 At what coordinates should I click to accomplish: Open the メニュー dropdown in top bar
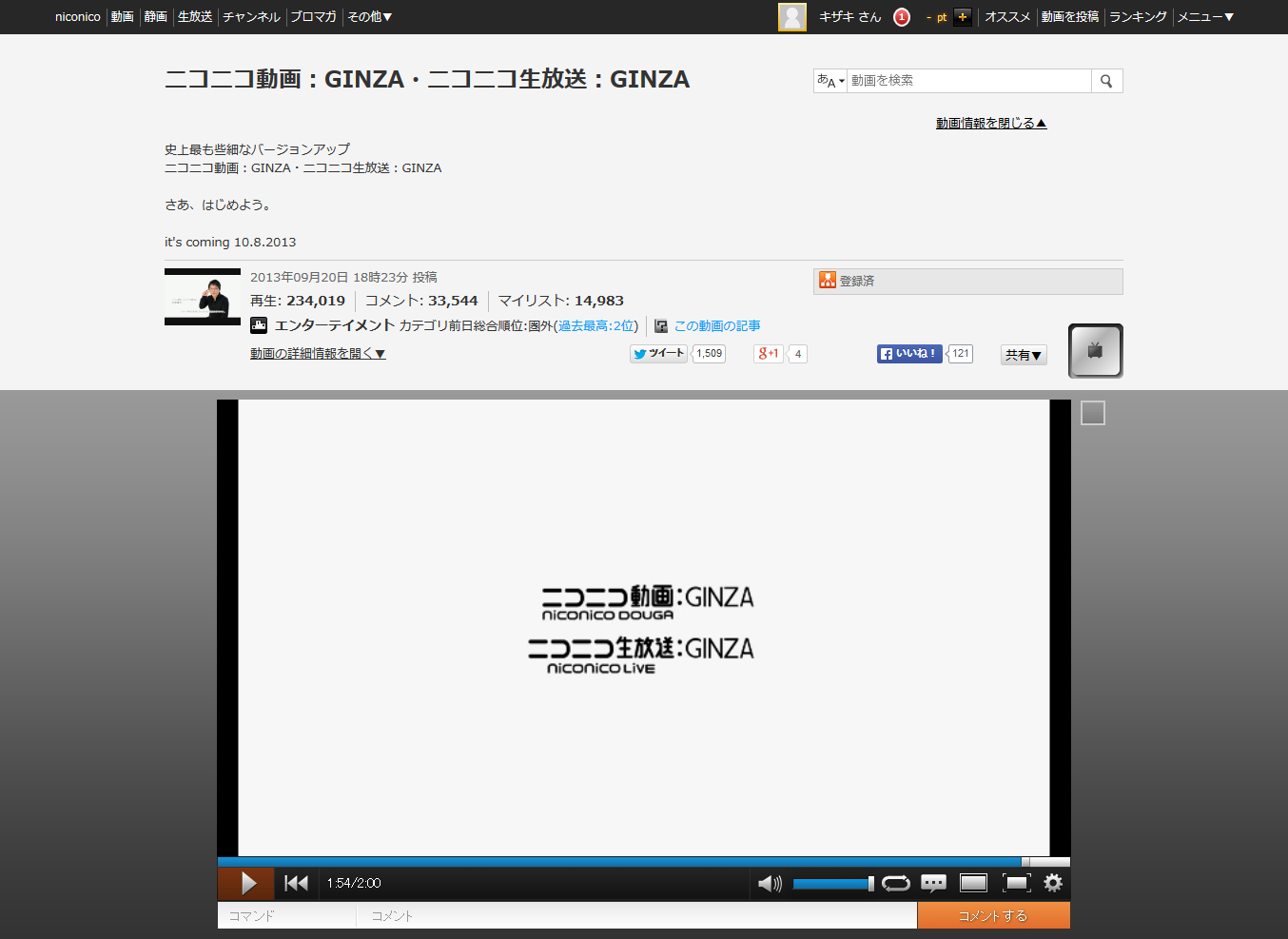[x=1205, y=16]
